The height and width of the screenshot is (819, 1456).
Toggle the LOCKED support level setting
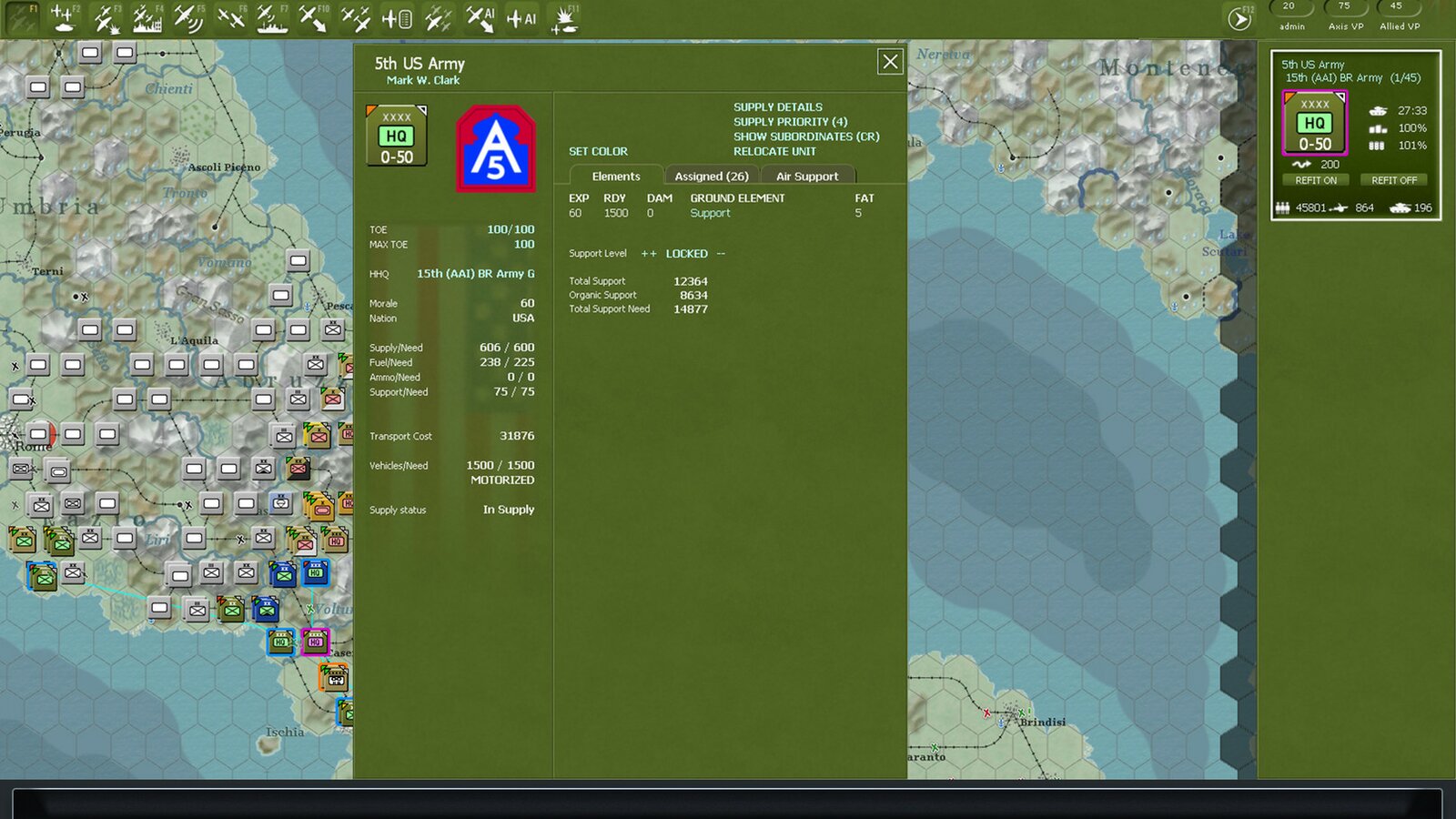(x=686, y=254)
